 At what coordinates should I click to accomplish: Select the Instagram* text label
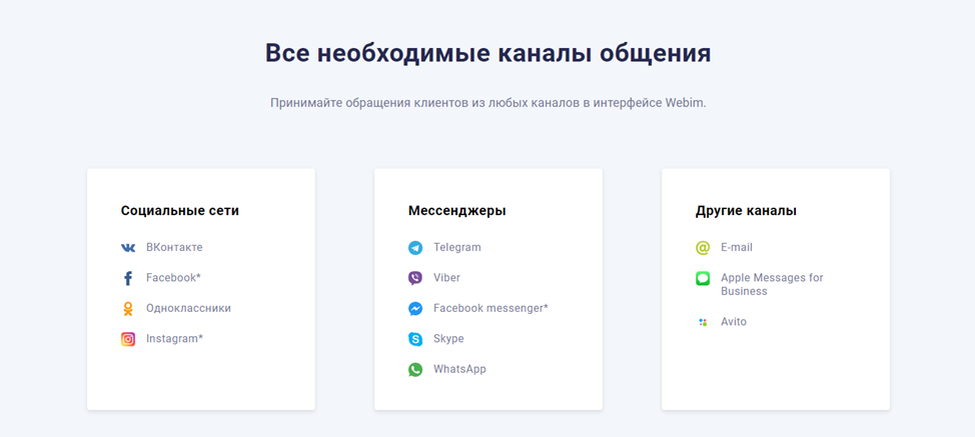pos(175,339)
